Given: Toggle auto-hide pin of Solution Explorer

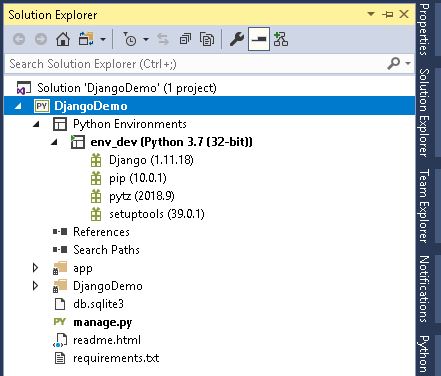Looking at the screenshot, I should 388,14.
